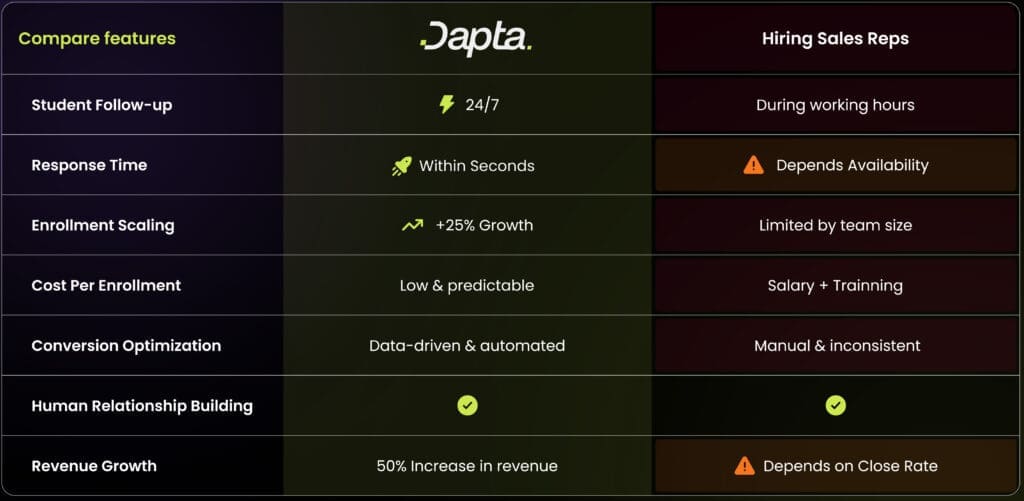Screen dimensions: 1024x501
Task: Click the rocket icon beside Within Seconds
Action: [401, 165]
